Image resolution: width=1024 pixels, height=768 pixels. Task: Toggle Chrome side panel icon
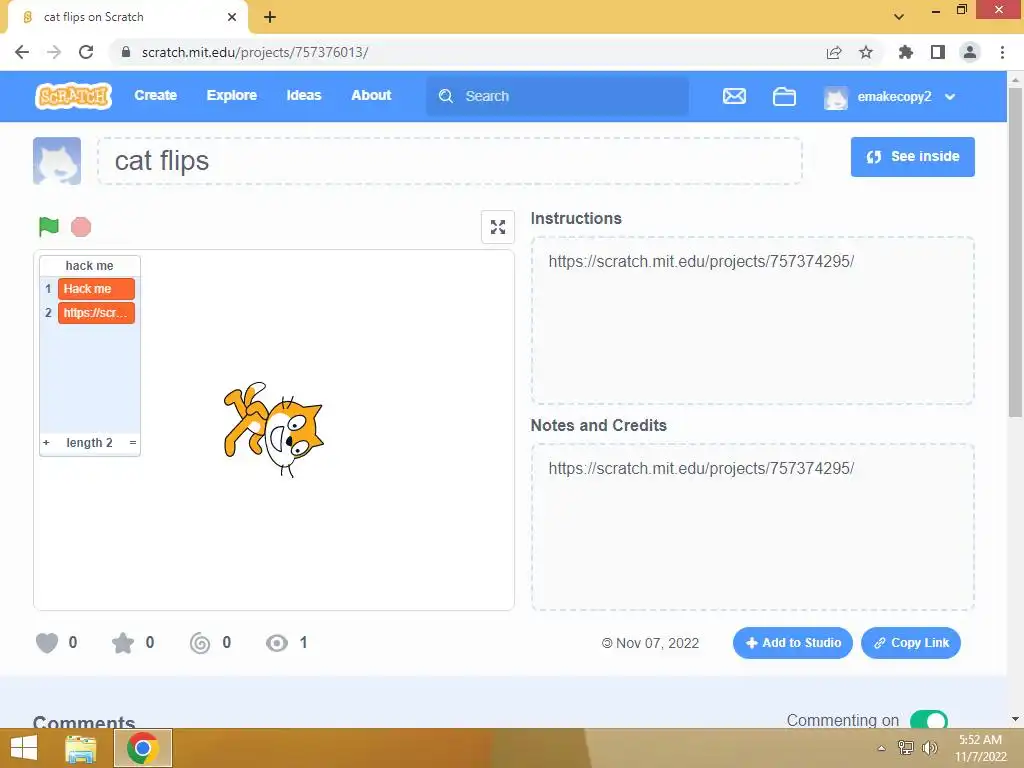tap(938, 52)
